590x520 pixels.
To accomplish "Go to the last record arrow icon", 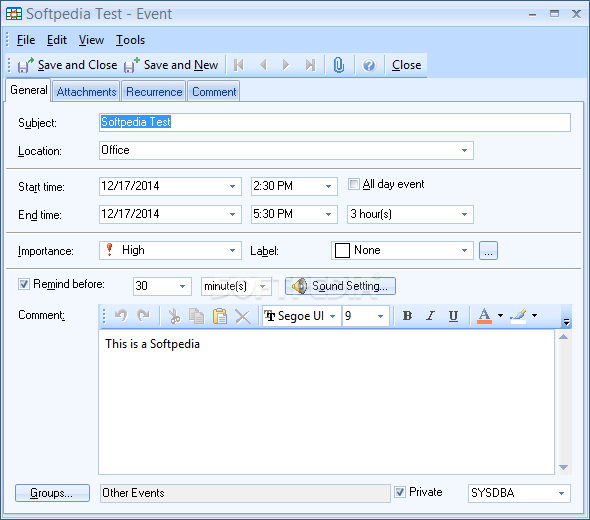I will click(x=310, y=65).
